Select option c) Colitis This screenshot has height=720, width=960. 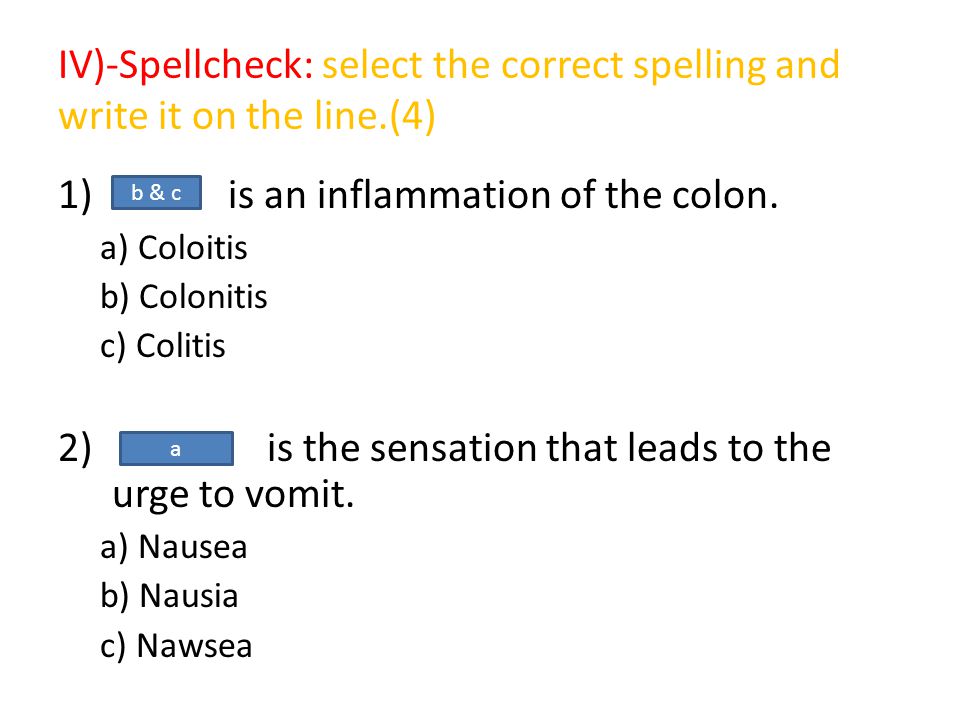(163, 346)
